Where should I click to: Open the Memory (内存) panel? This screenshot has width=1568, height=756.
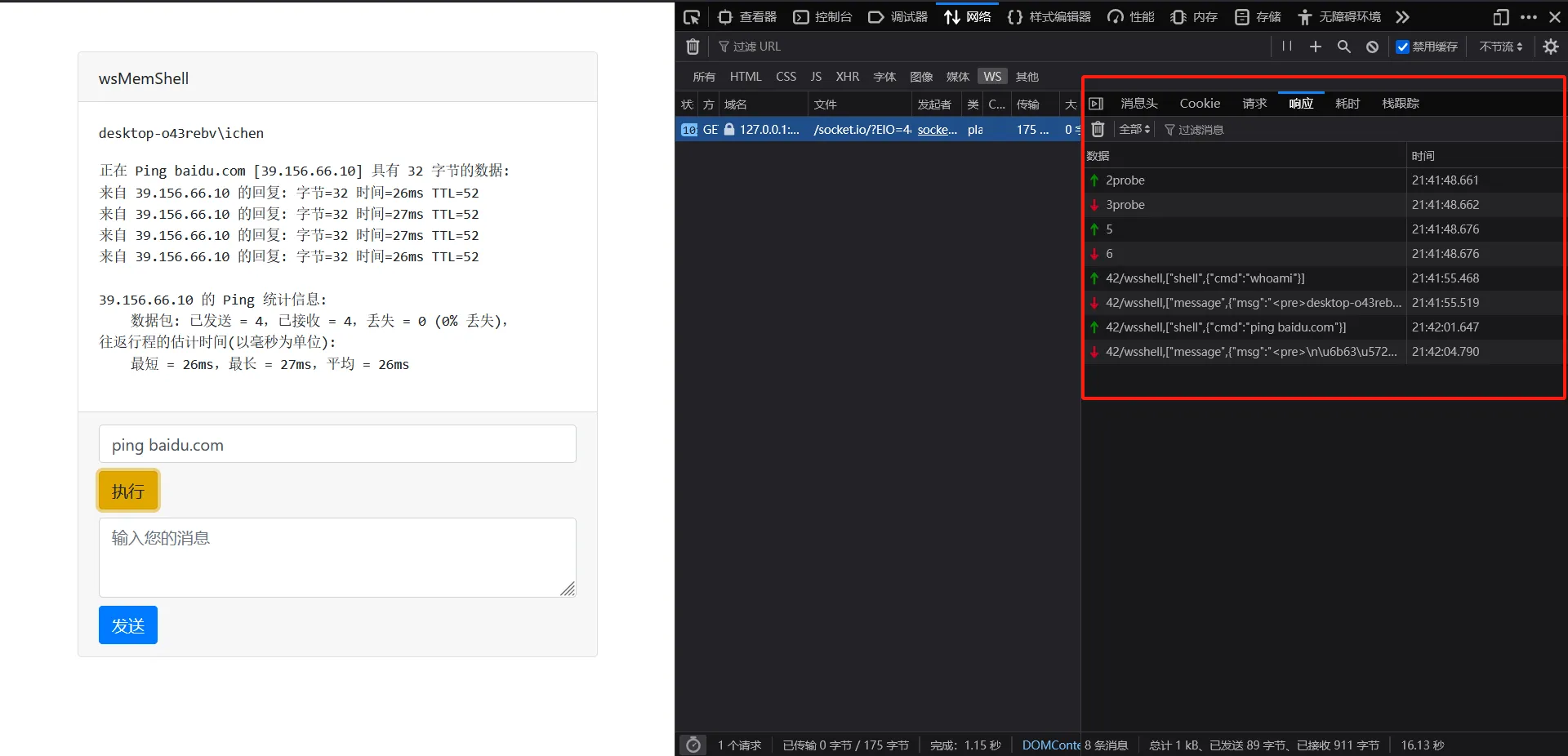1194,17
